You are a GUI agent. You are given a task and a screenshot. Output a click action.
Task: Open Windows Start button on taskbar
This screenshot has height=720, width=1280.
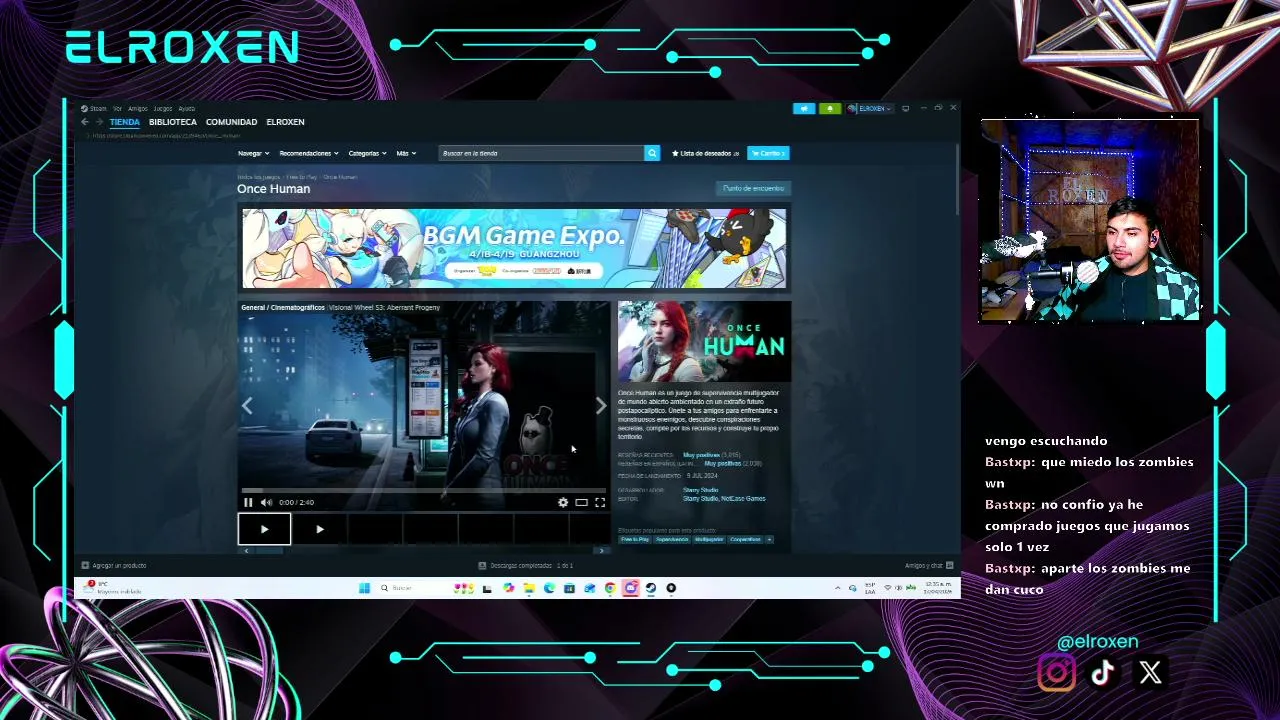[364, 588]
